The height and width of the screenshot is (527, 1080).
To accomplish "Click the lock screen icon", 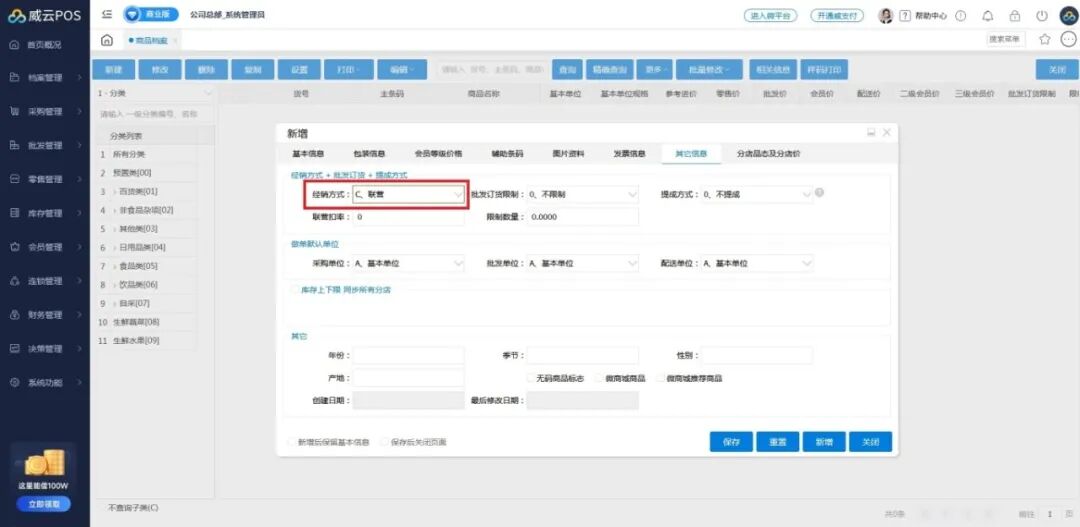I will tap(1015, 16).
